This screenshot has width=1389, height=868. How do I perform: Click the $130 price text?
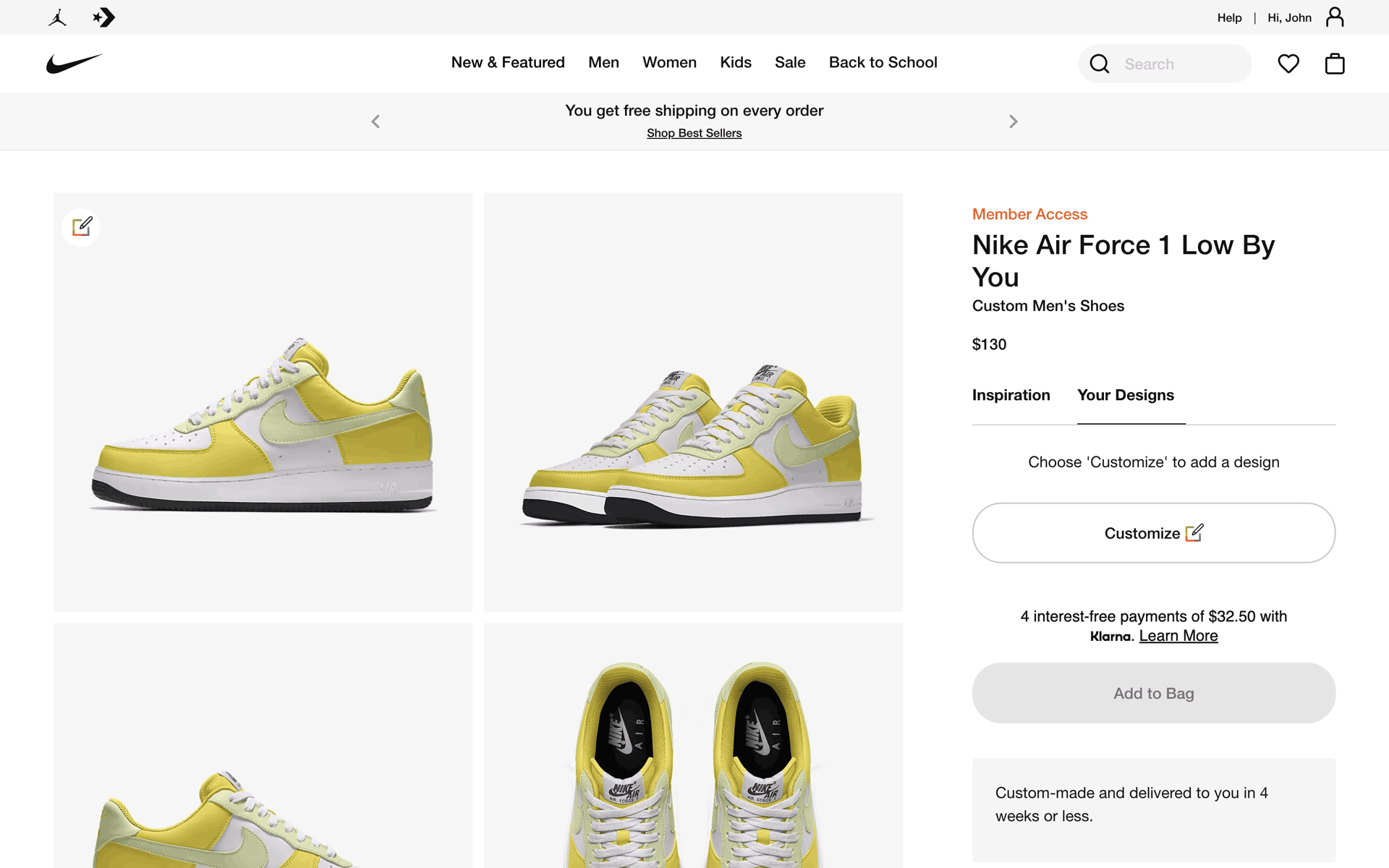[989, 344]
